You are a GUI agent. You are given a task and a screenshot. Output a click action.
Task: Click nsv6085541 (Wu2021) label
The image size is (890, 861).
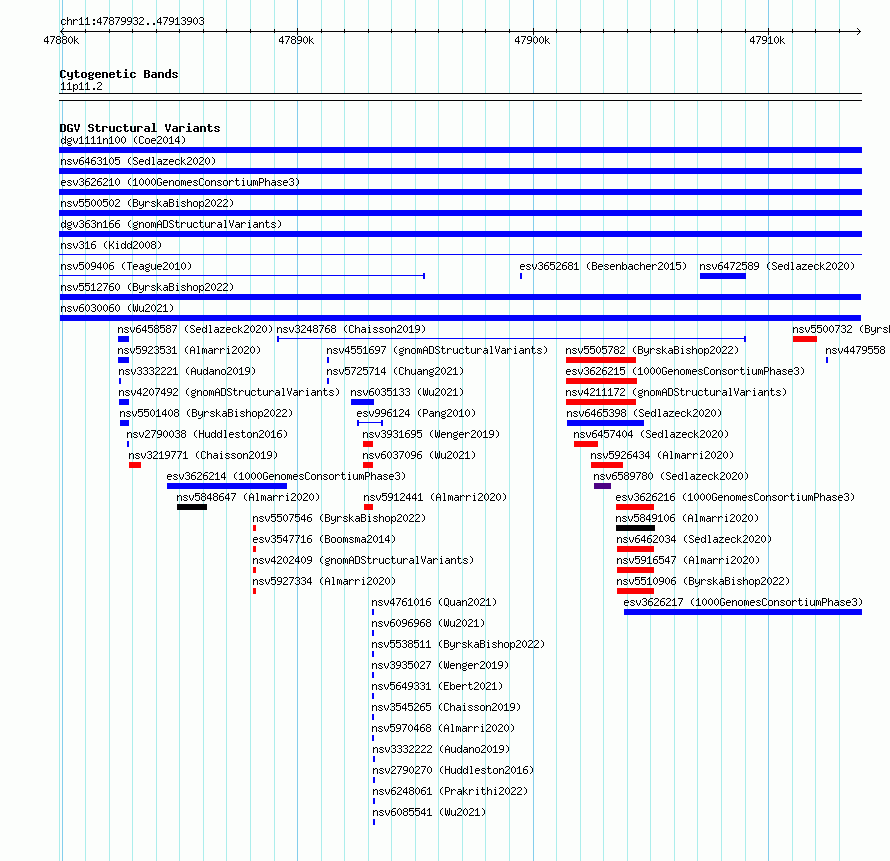(429, 812)
